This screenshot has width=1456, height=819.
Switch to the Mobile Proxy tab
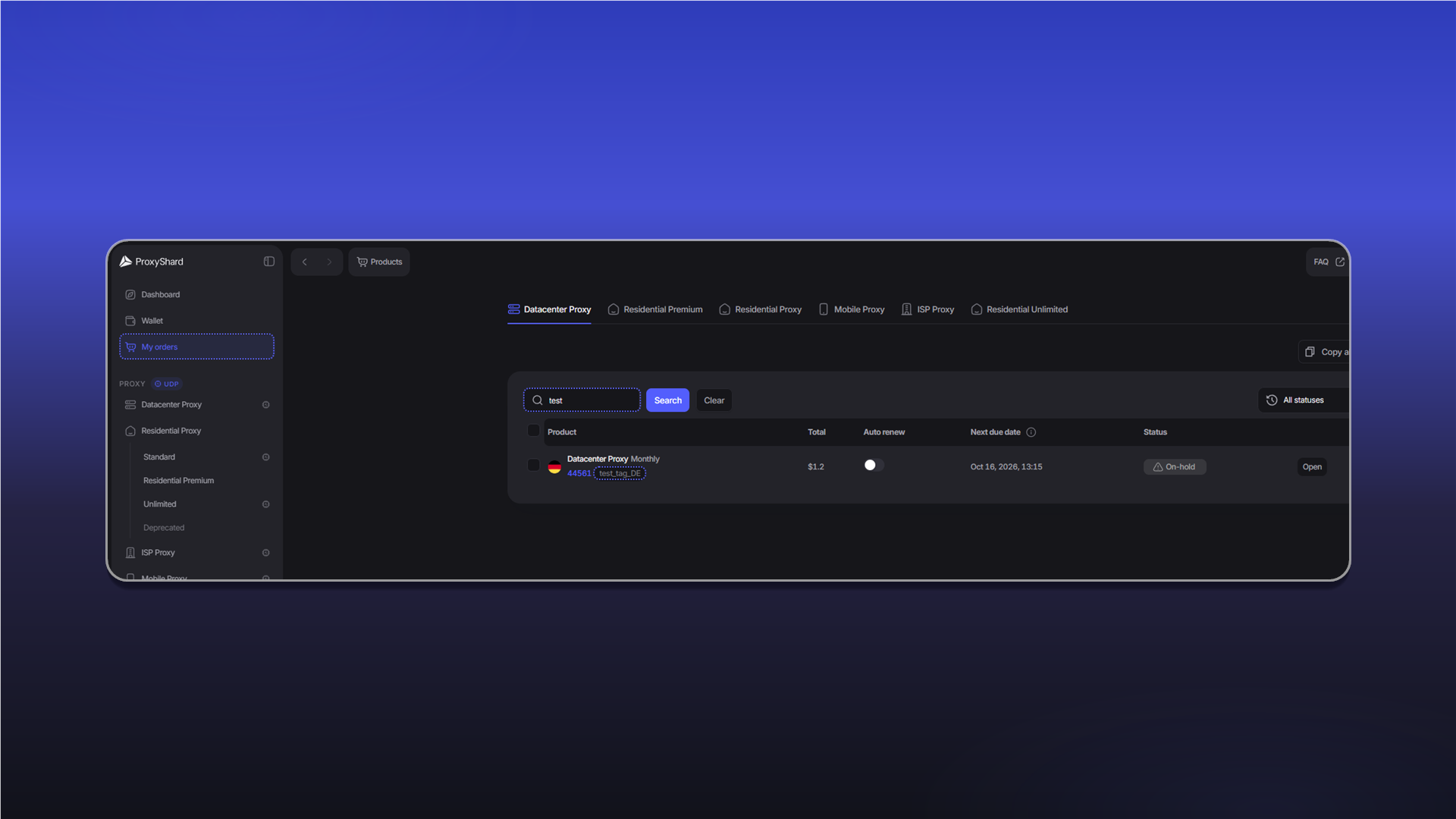coord(851,309)
